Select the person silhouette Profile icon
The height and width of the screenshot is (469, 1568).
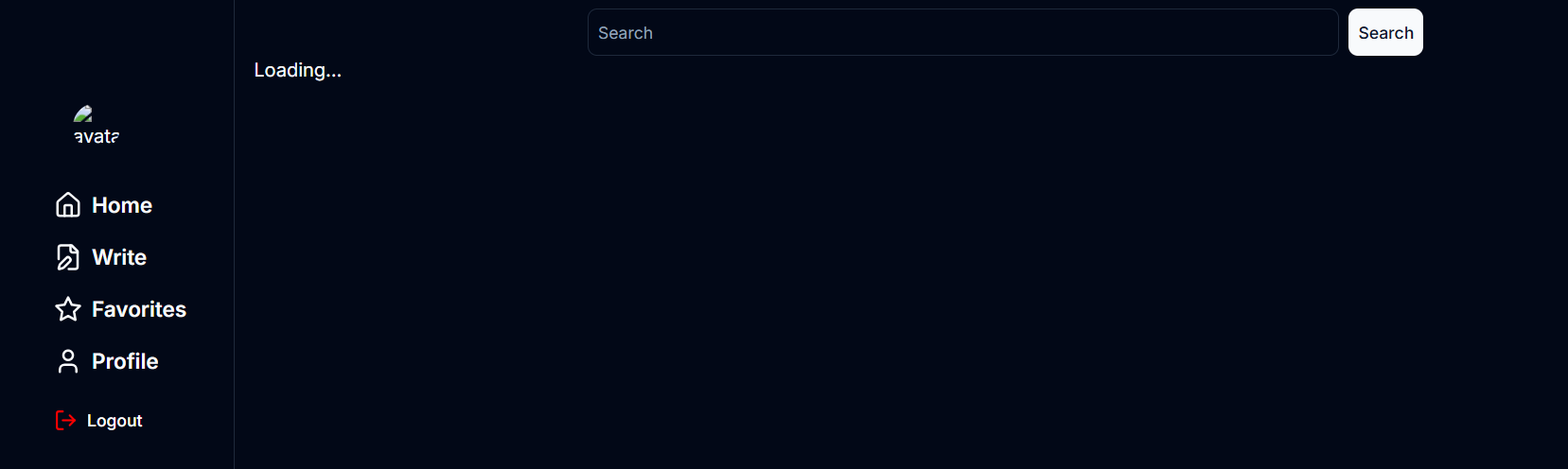click(x=68, y=361)
